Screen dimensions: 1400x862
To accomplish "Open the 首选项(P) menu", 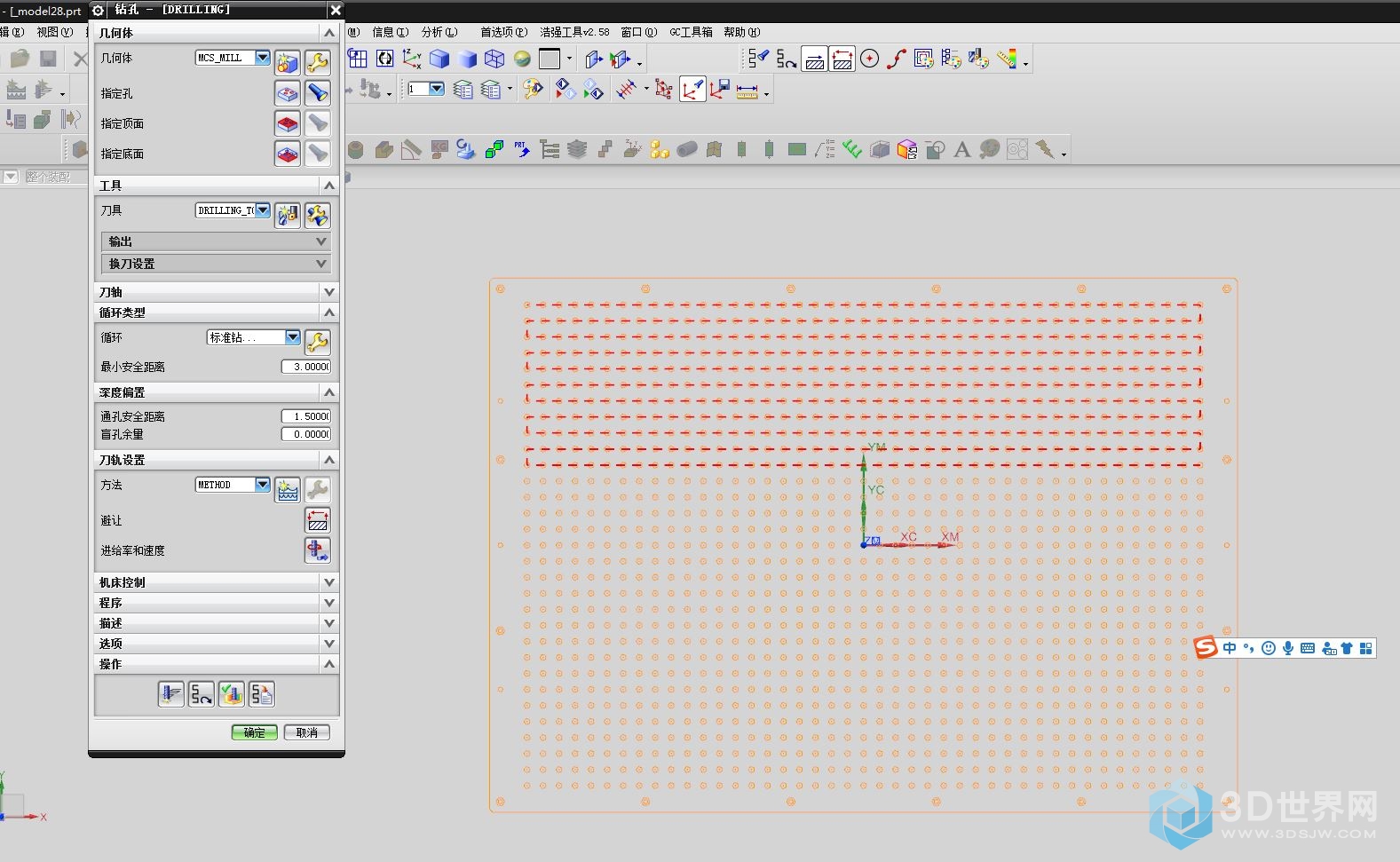I will (x=504, y=32).
